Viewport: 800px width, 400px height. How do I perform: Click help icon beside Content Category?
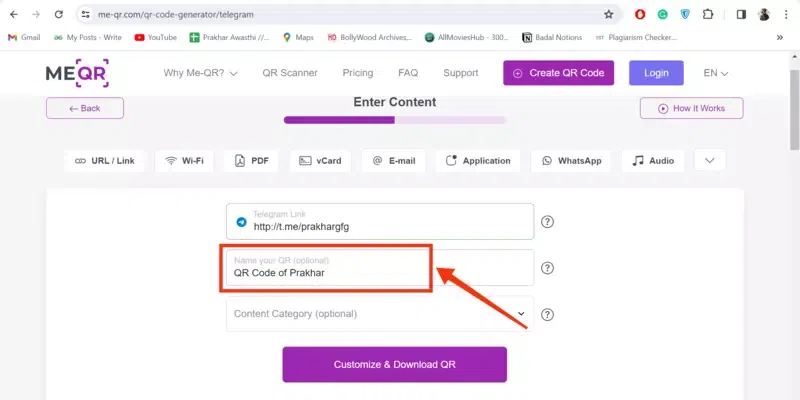[547, 314]
